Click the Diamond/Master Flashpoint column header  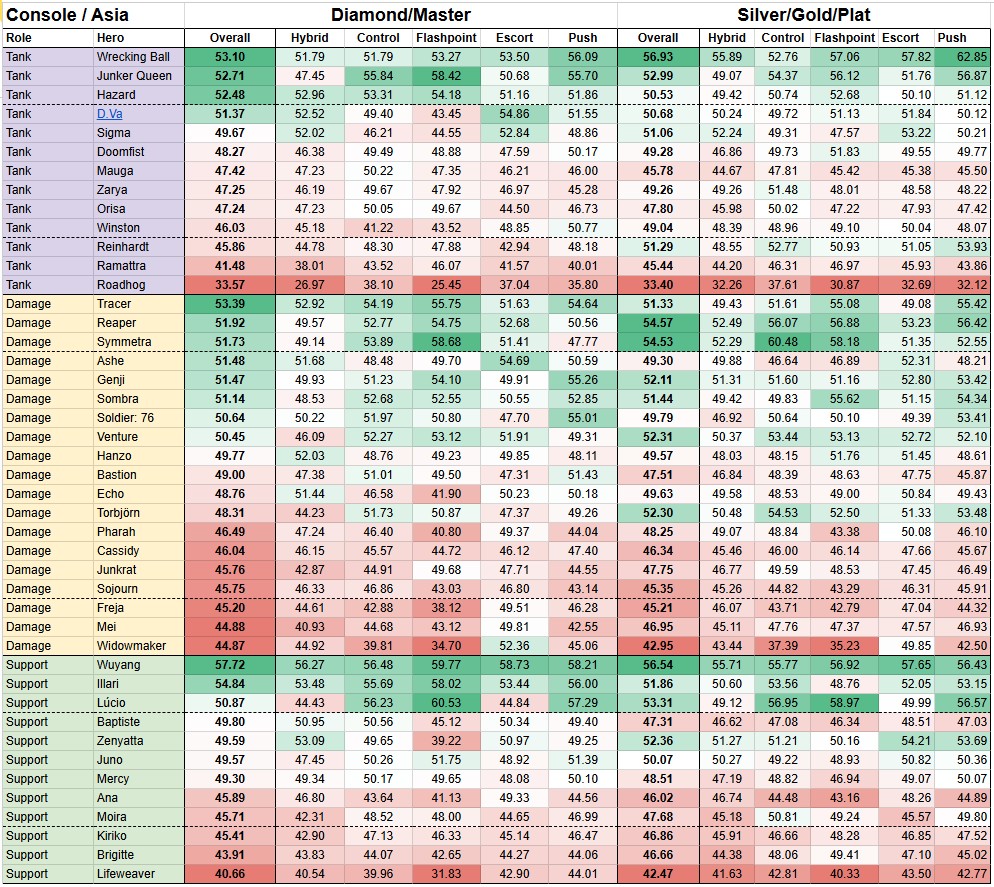(x=446, y=38)
